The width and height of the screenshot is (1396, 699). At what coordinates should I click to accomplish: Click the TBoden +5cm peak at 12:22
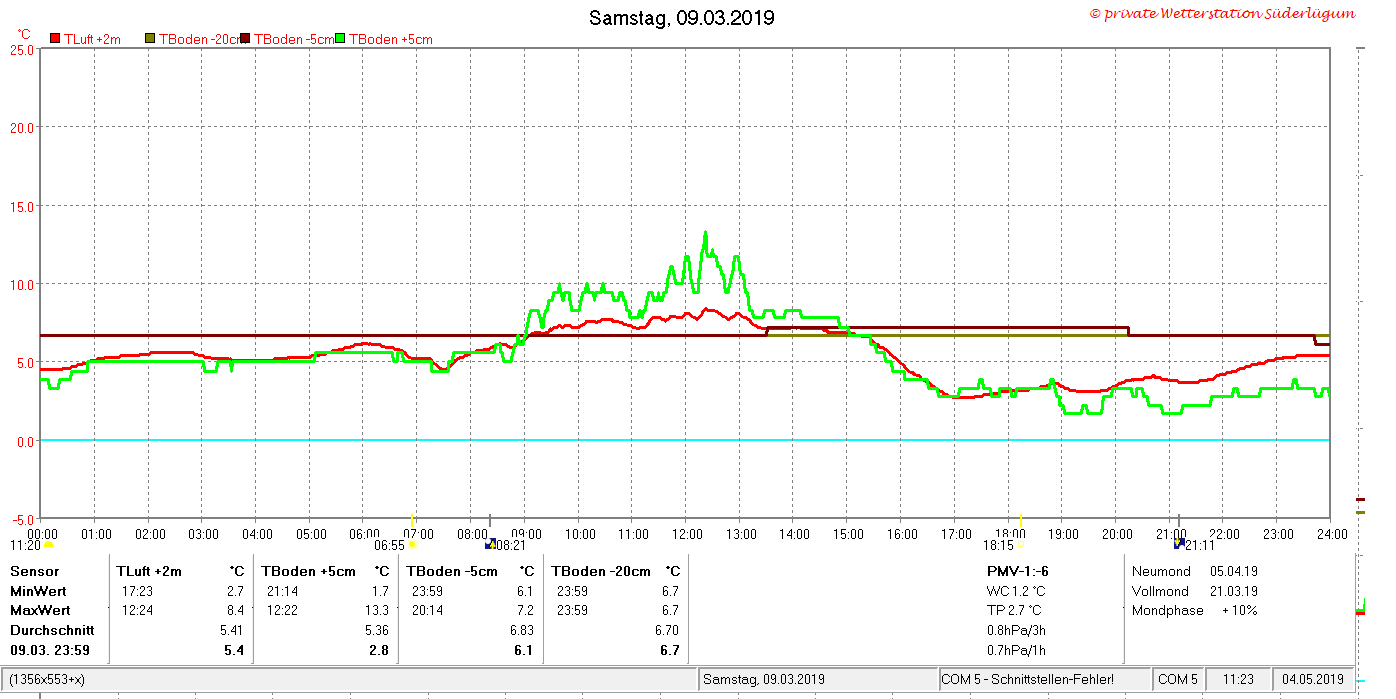(705, 235)
